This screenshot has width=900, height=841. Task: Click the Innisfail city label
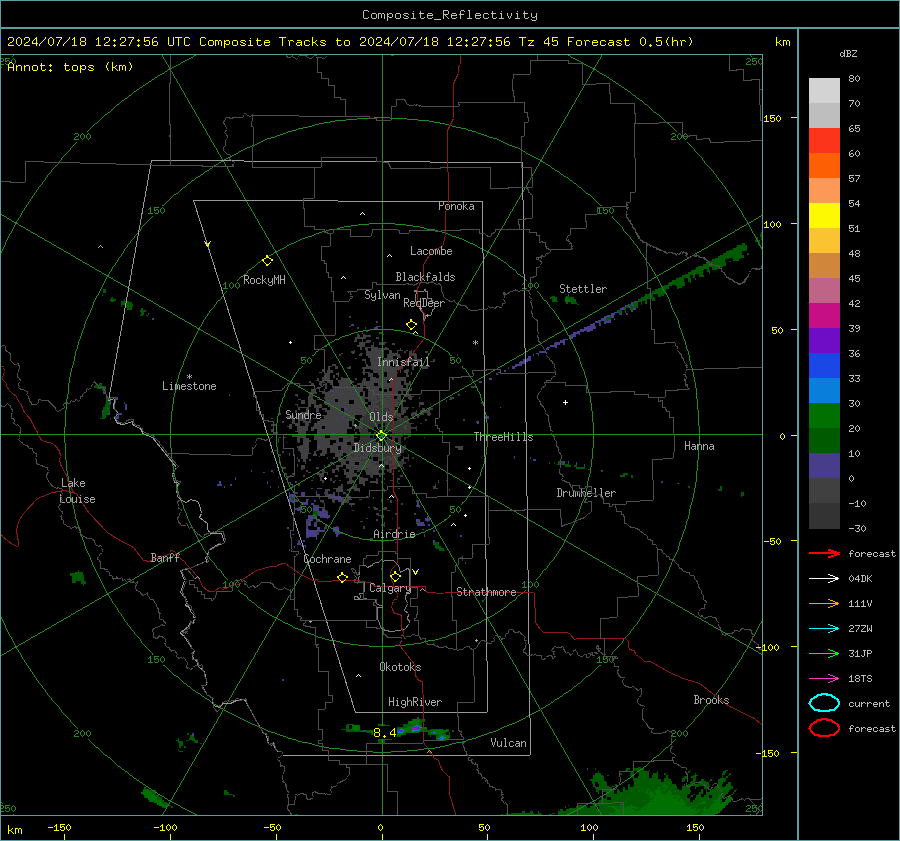(403, 362)
